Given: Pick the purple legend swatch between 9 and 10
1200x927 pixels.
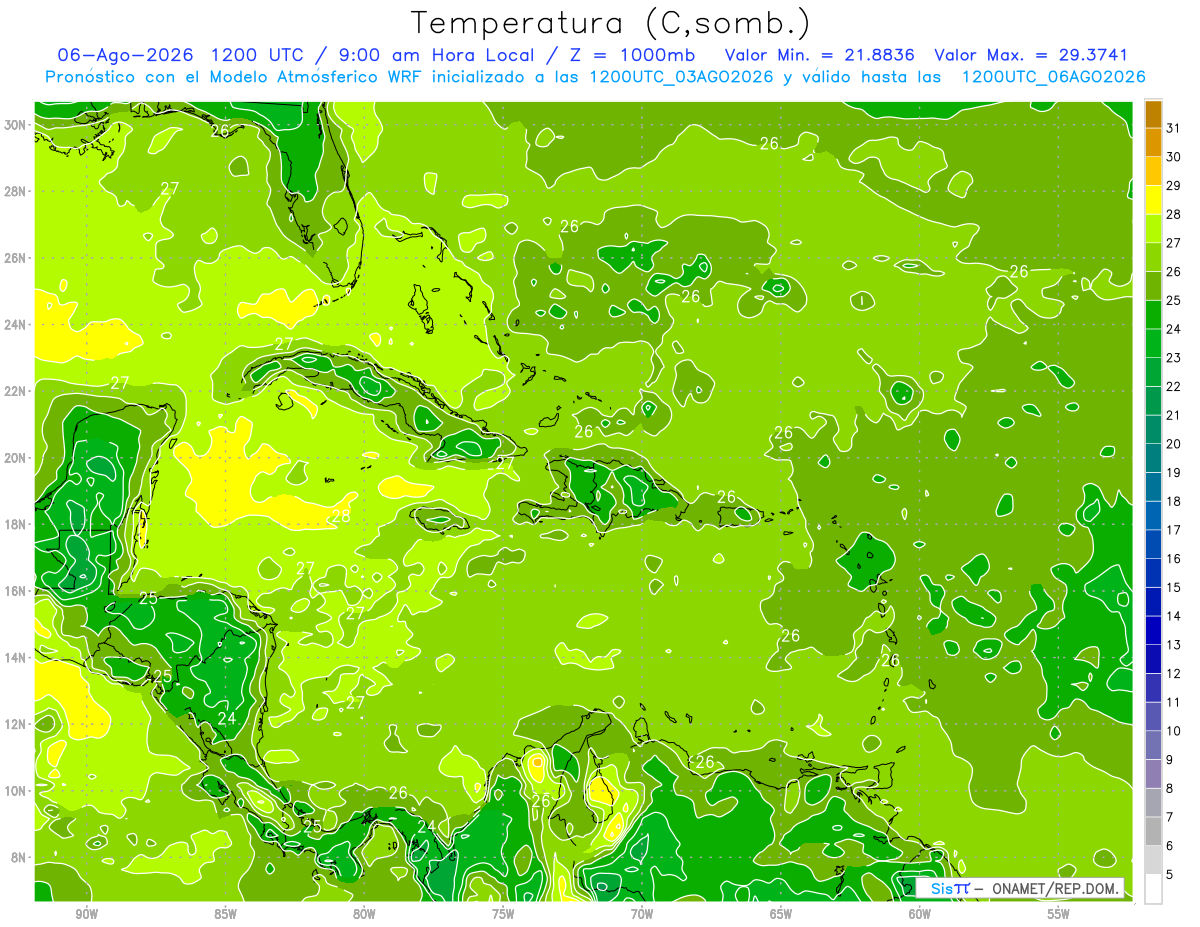Looking at the screenshot, I should [1153, 745].
